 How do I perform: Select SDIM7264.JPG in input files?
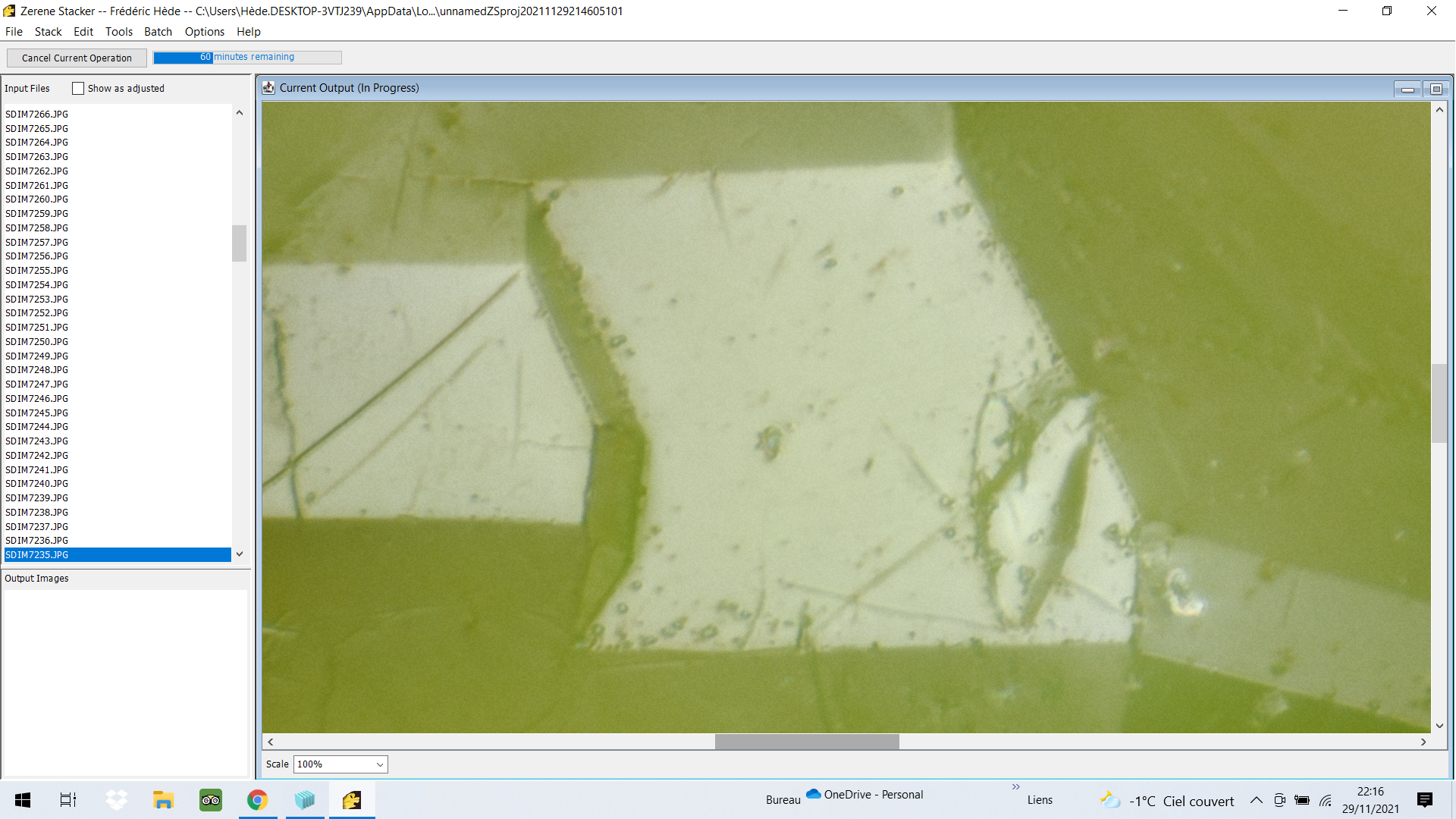pos(118,143)
